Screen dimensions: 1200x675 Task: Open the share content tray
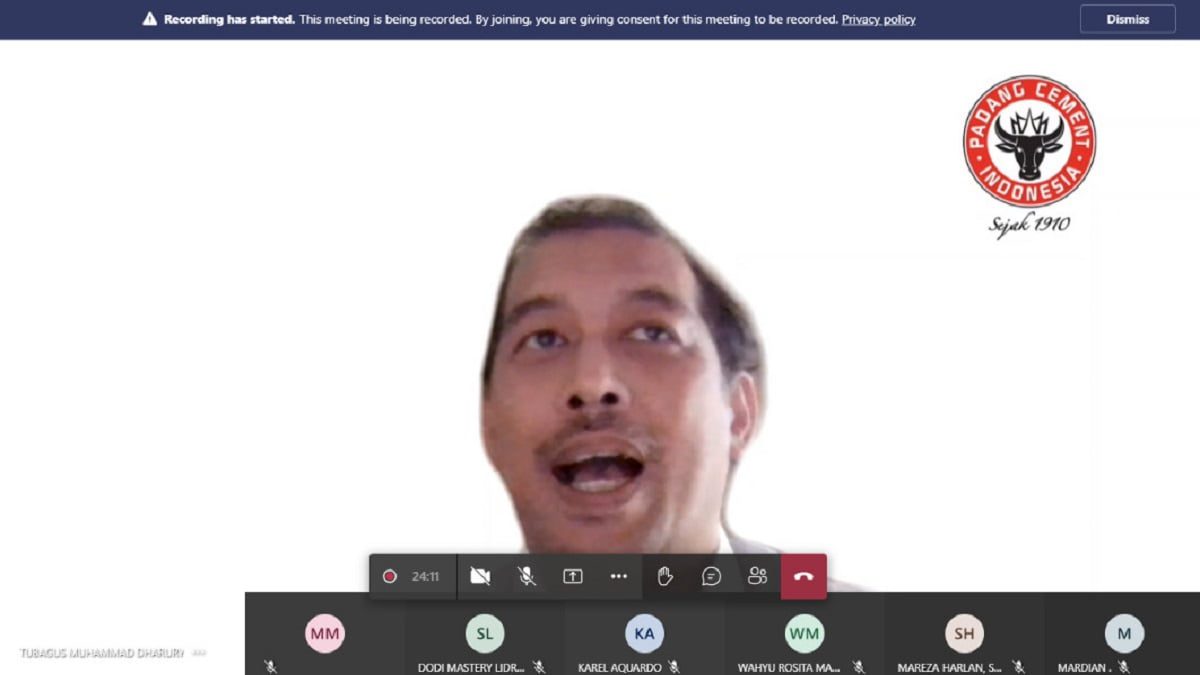(572, 576)
